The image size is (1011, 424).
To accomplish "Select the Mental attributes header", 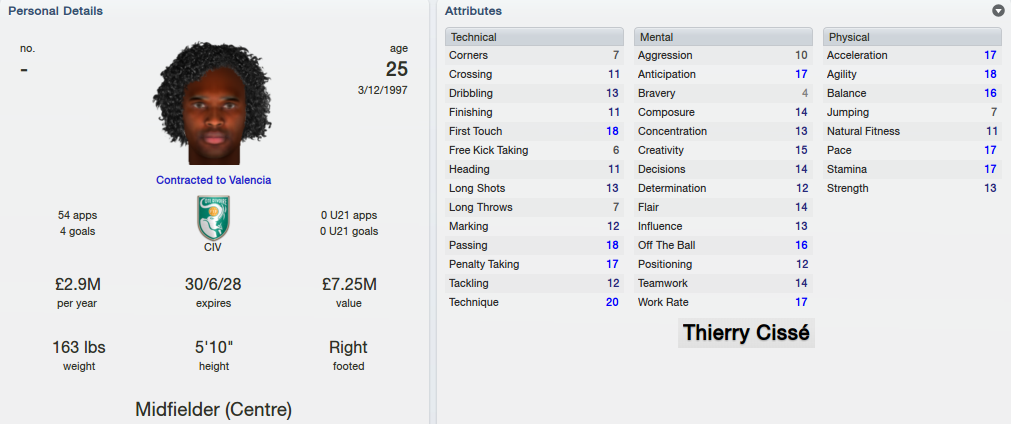I will coord(723,37).
